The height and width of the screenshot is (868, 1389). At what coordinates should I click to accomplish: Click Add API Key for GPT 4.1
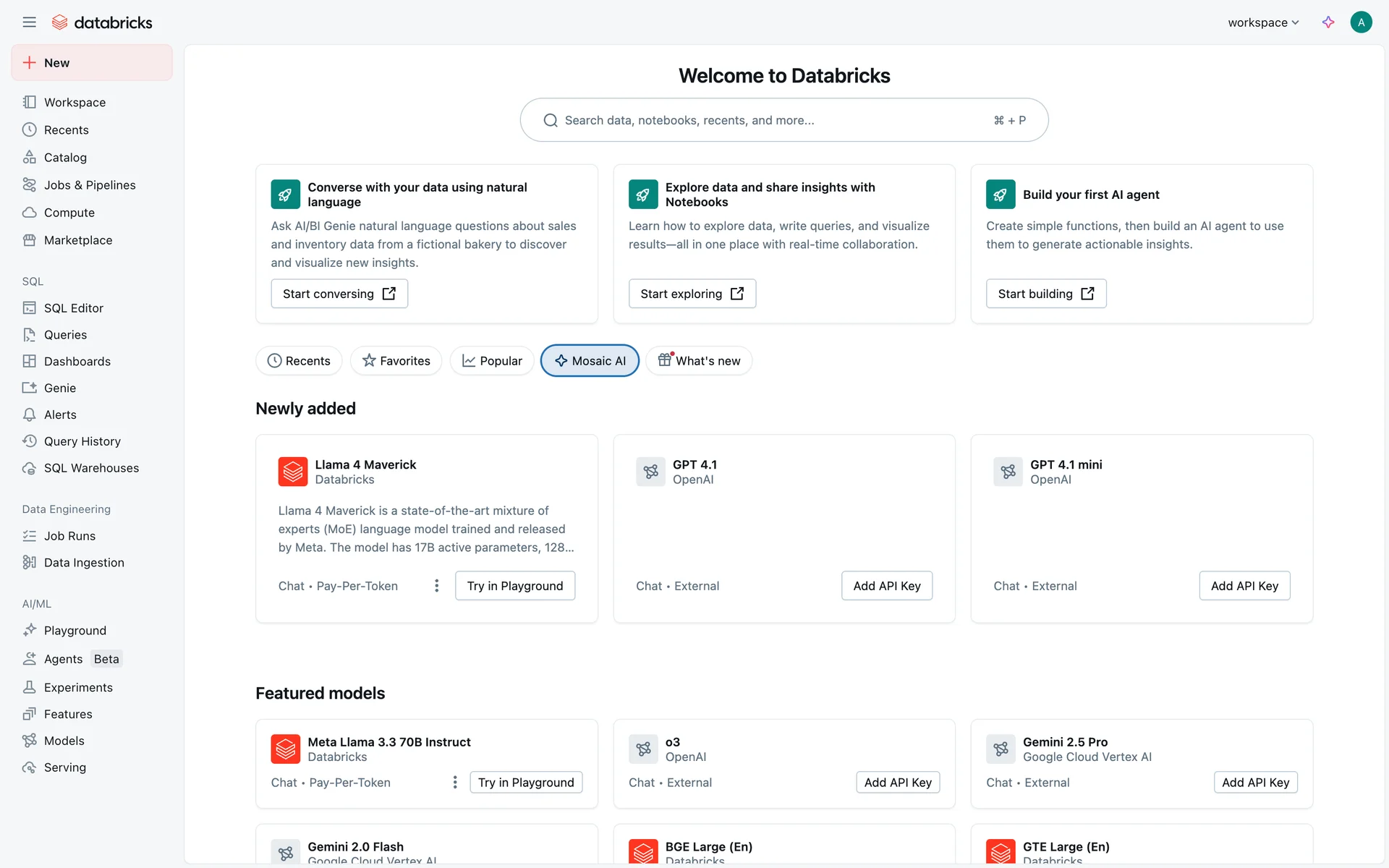[886, 586]
